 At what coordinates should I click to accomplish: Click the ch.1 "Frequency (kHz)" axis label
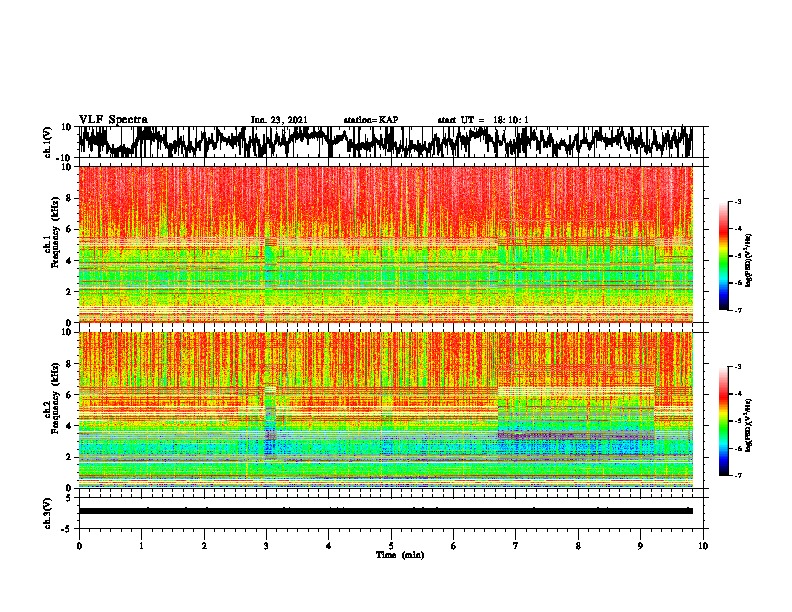[x=56, y=233]
